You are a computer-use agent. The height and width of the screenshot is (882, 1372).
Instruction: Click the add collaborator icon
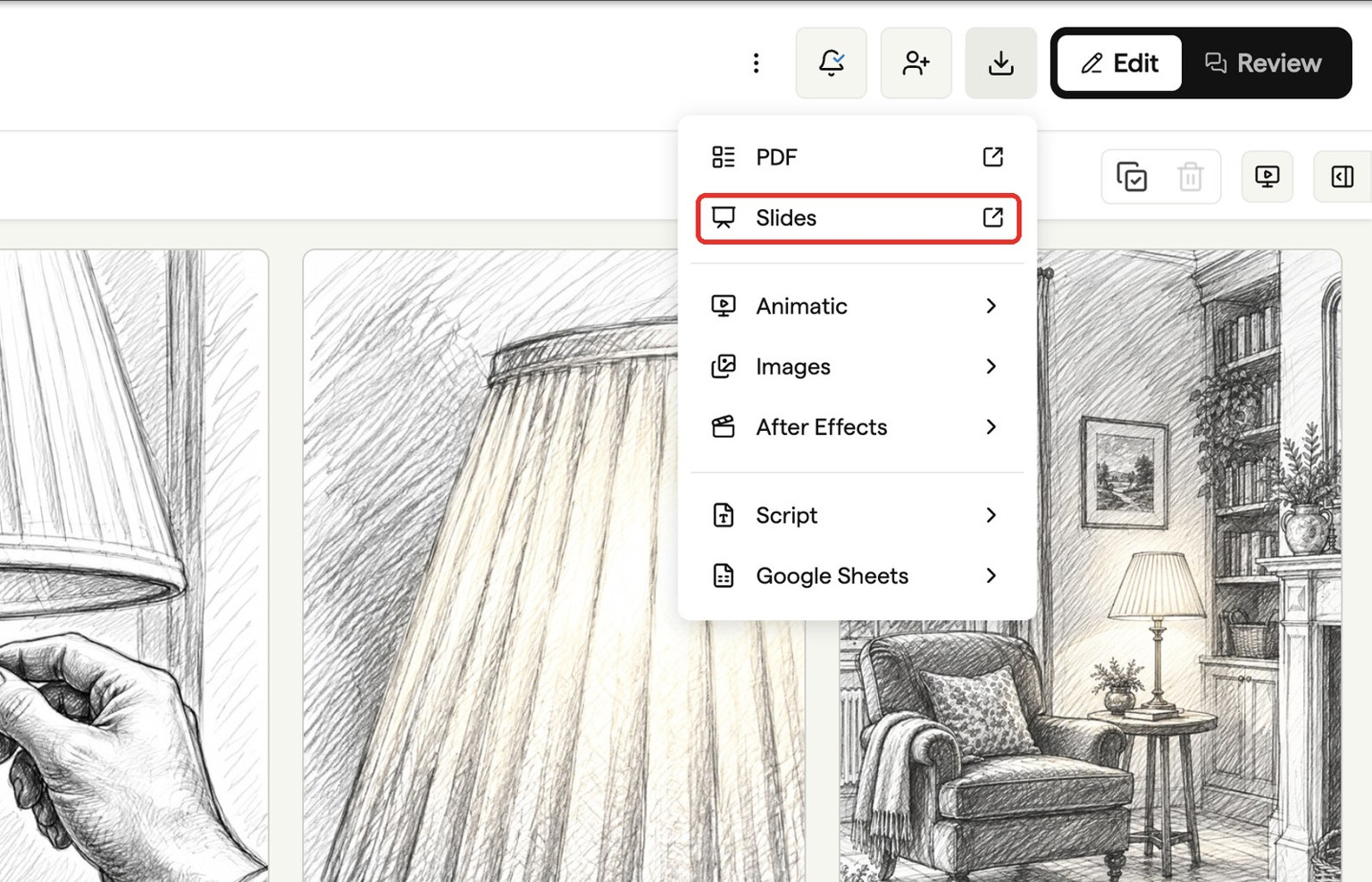click(x=916, y=63)
